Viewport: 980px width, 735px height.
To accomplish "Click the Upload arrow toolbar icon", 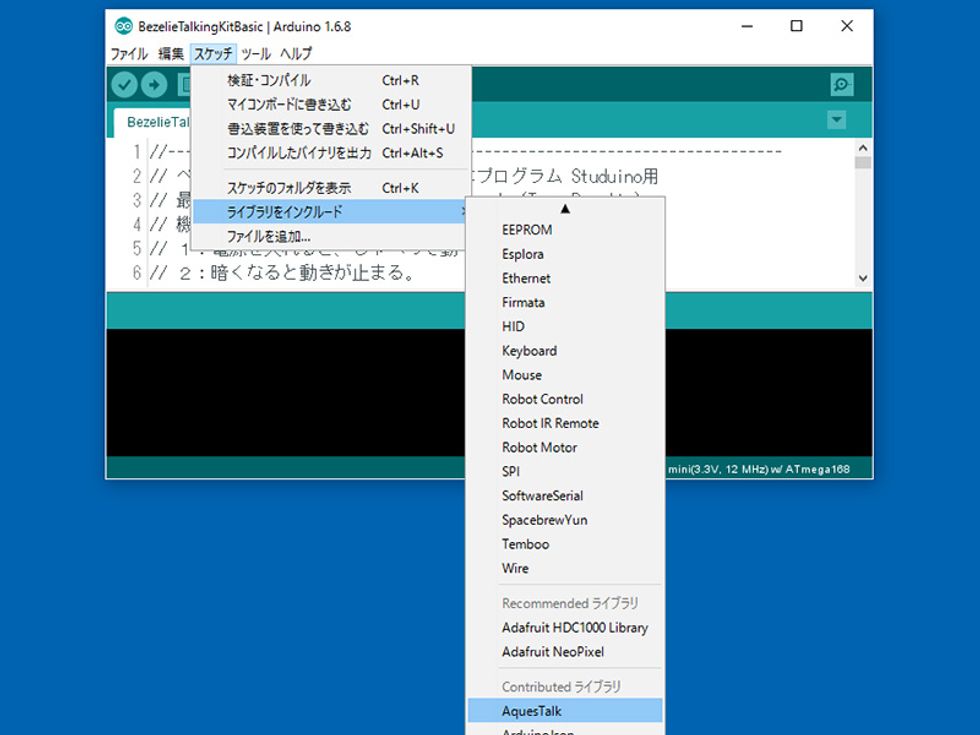I will (154, 85).
